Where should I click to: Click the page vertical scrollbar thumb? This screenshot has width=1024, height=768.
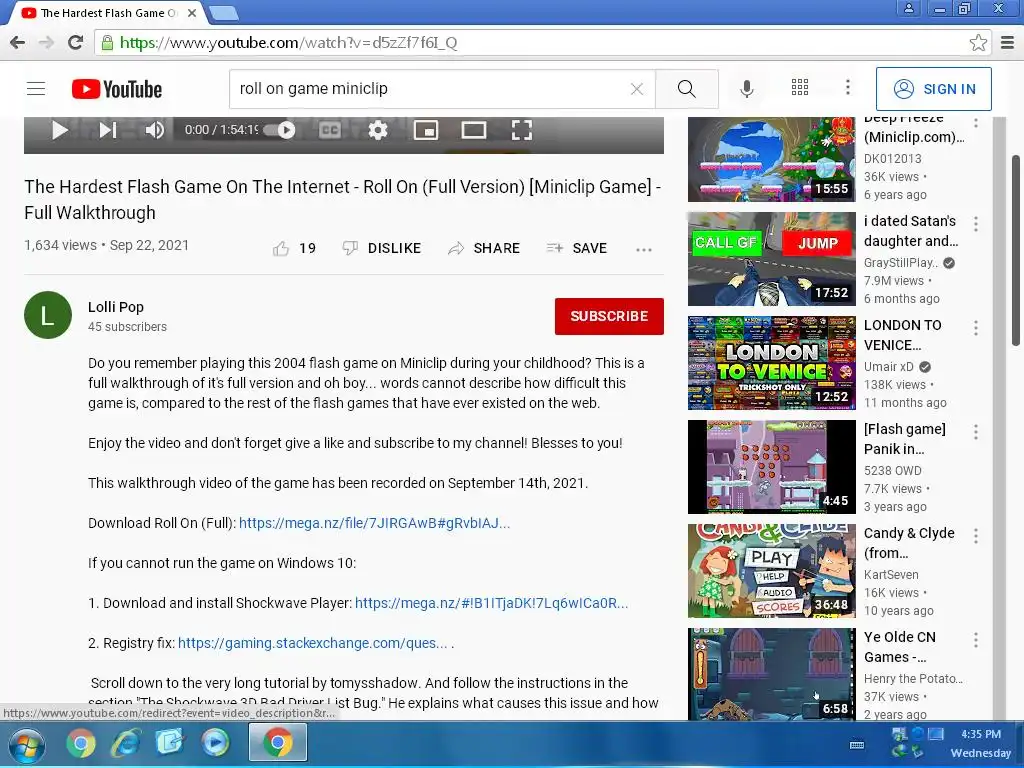pyautogui.click(x=1016, y=250)
